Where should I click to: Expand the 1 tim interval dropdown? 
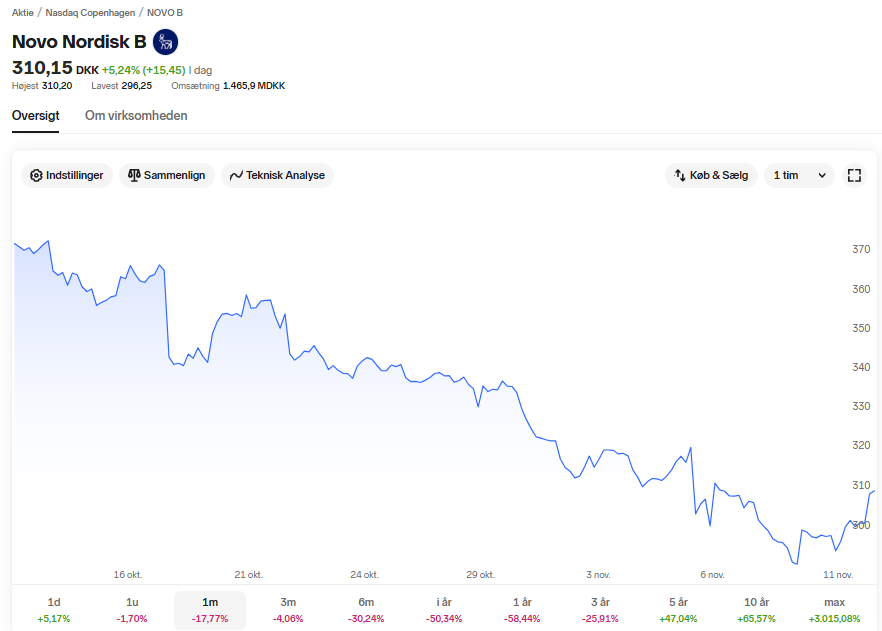(x=799, y=175)
